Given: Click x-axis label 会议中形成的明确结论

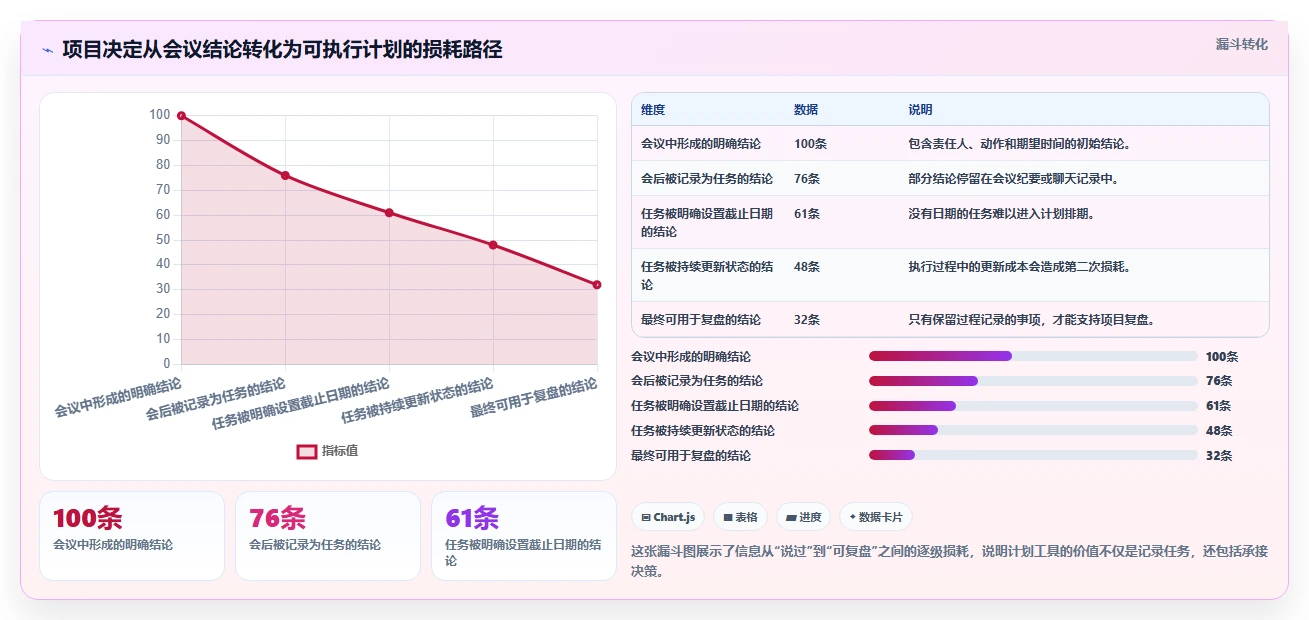Looking at the screenshot, I should click(118, 397).
